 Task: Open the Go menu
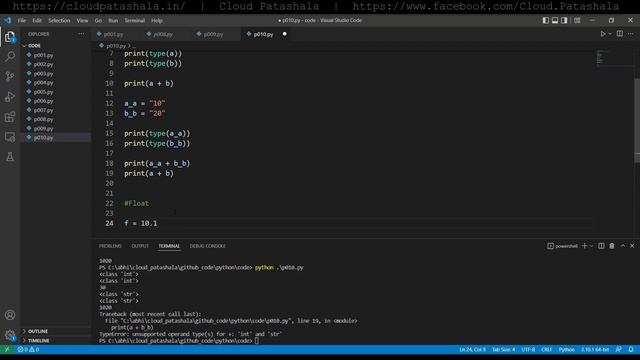(98, 20)
